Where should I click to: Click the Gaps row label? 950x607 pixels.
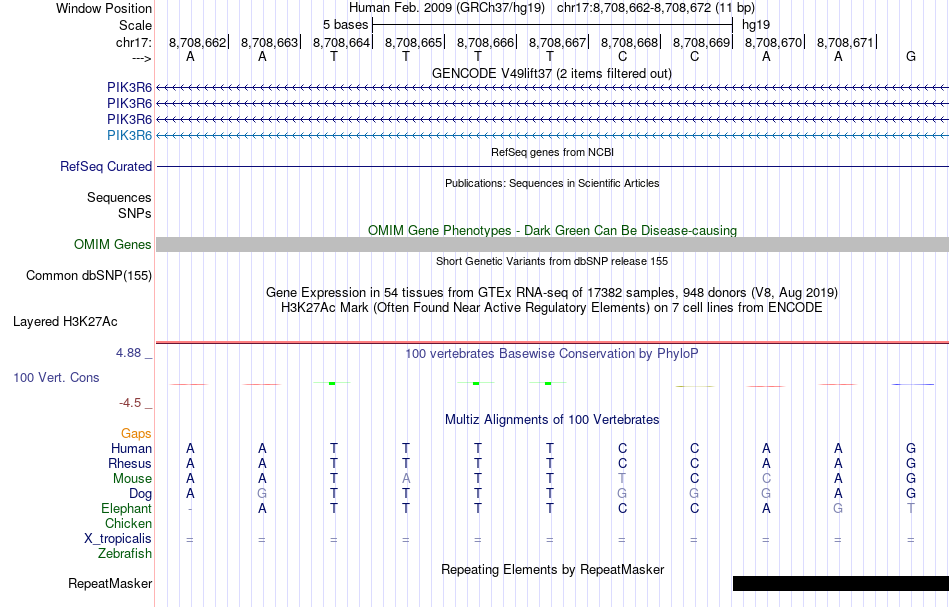136,433
